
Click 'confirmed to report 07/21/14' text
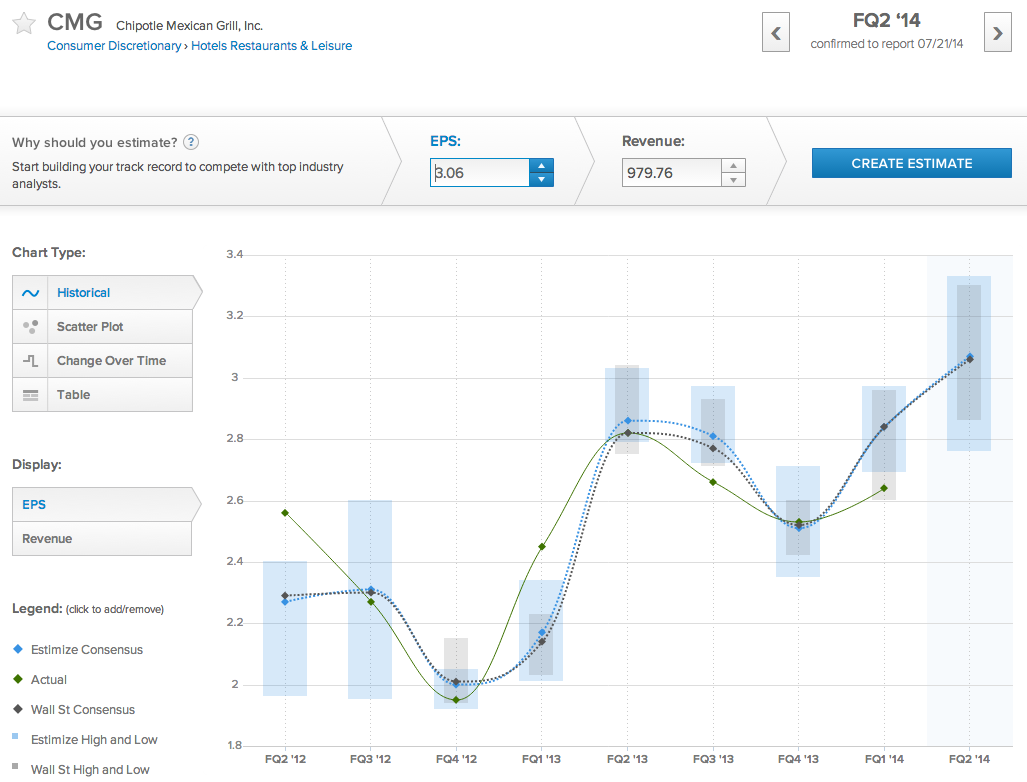tap(887, 44)
